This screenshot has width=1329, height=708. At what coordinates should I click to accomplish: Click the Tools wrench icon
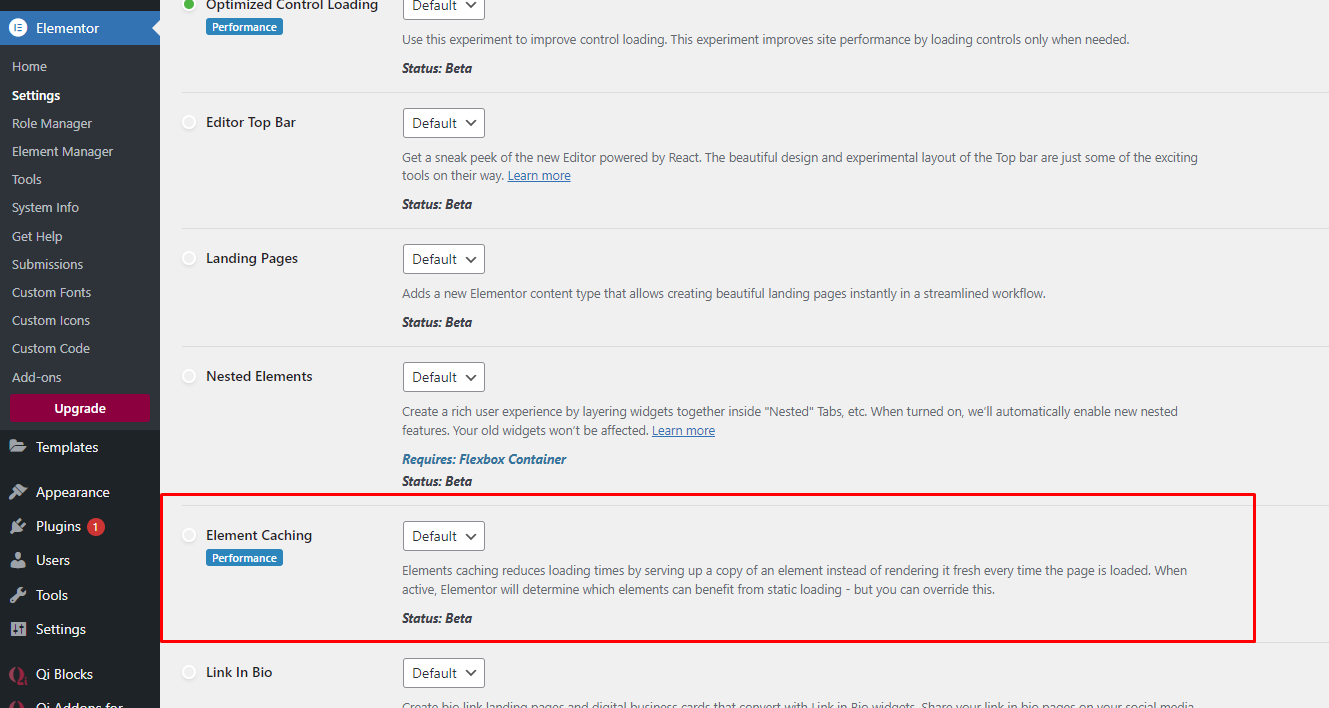tap(18, 595)
